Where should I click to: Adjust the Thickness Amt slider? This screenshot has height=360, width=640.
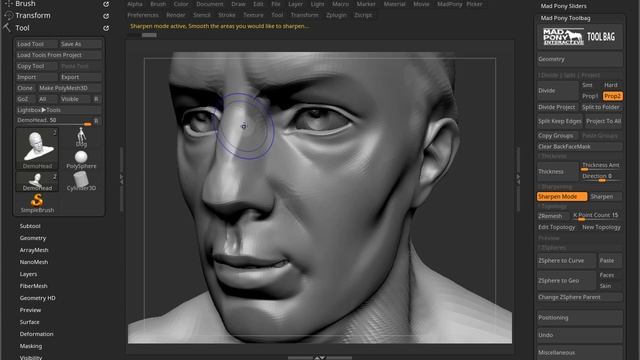[x=601, y=166]
